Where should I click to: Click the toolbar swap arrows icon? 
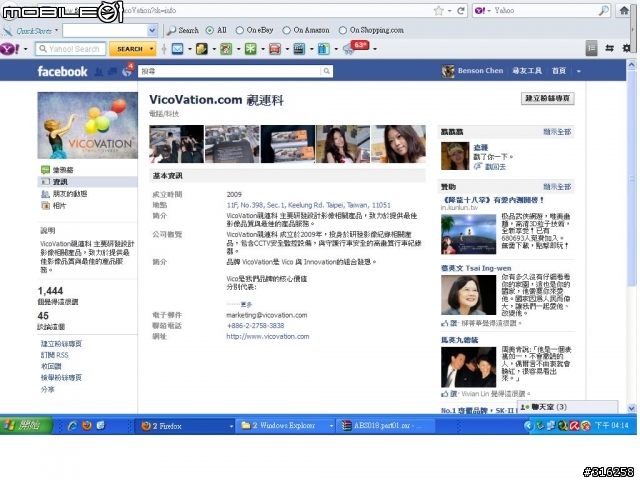610,48
